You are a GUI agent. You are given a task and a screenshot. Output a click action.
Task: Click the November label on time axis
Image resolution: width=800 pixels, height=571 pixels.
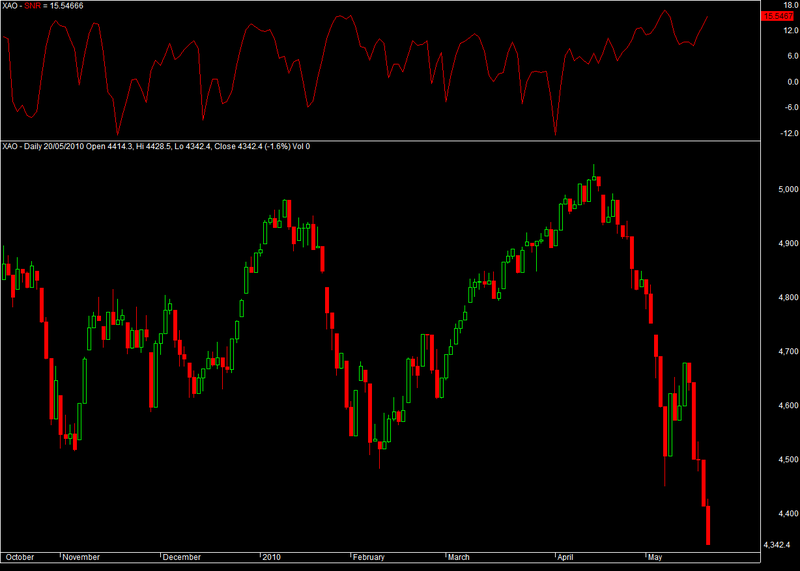point(81,557)
